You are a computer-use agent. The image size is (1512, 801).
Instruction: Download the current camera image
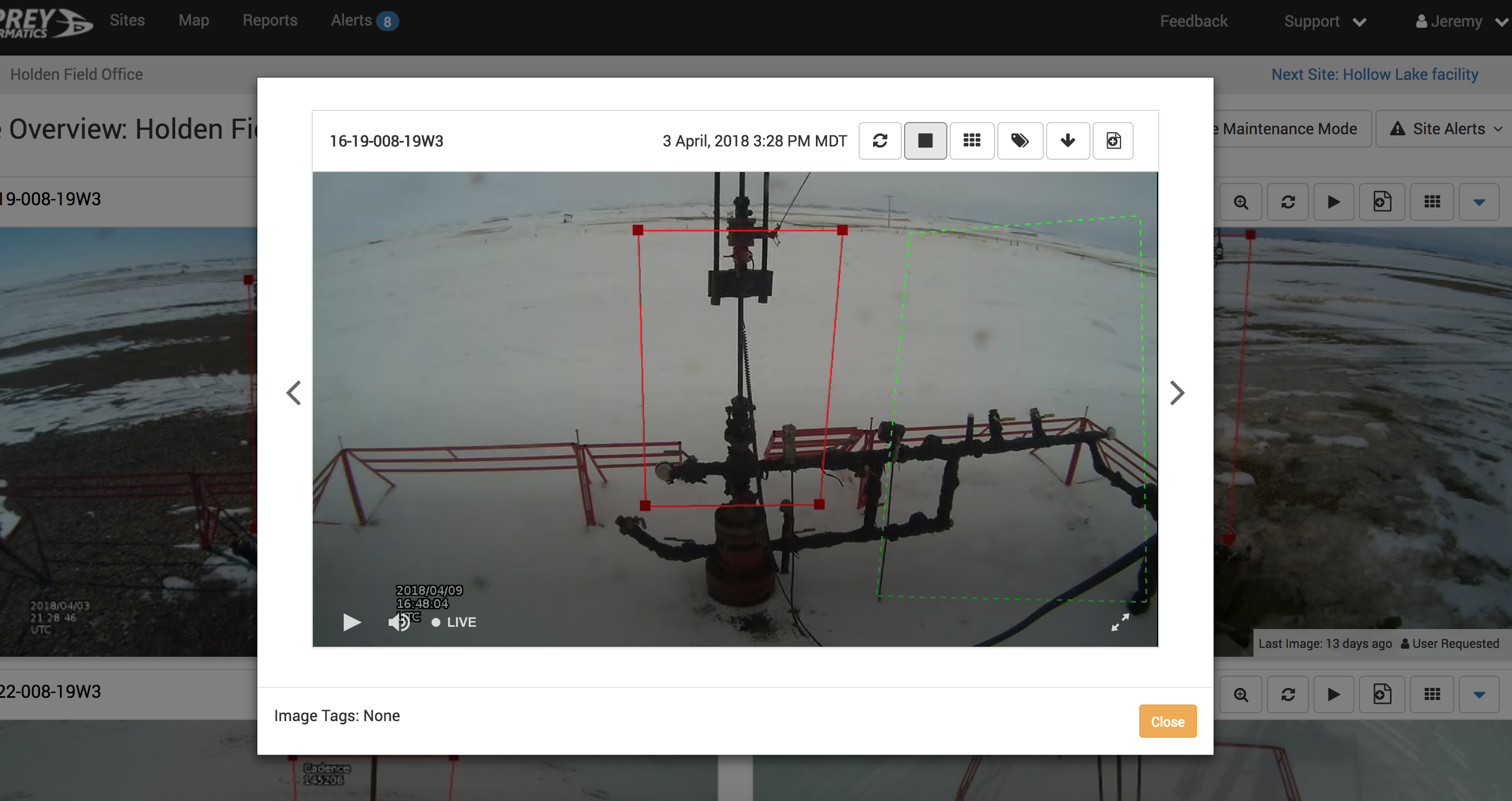point(1068,141)
